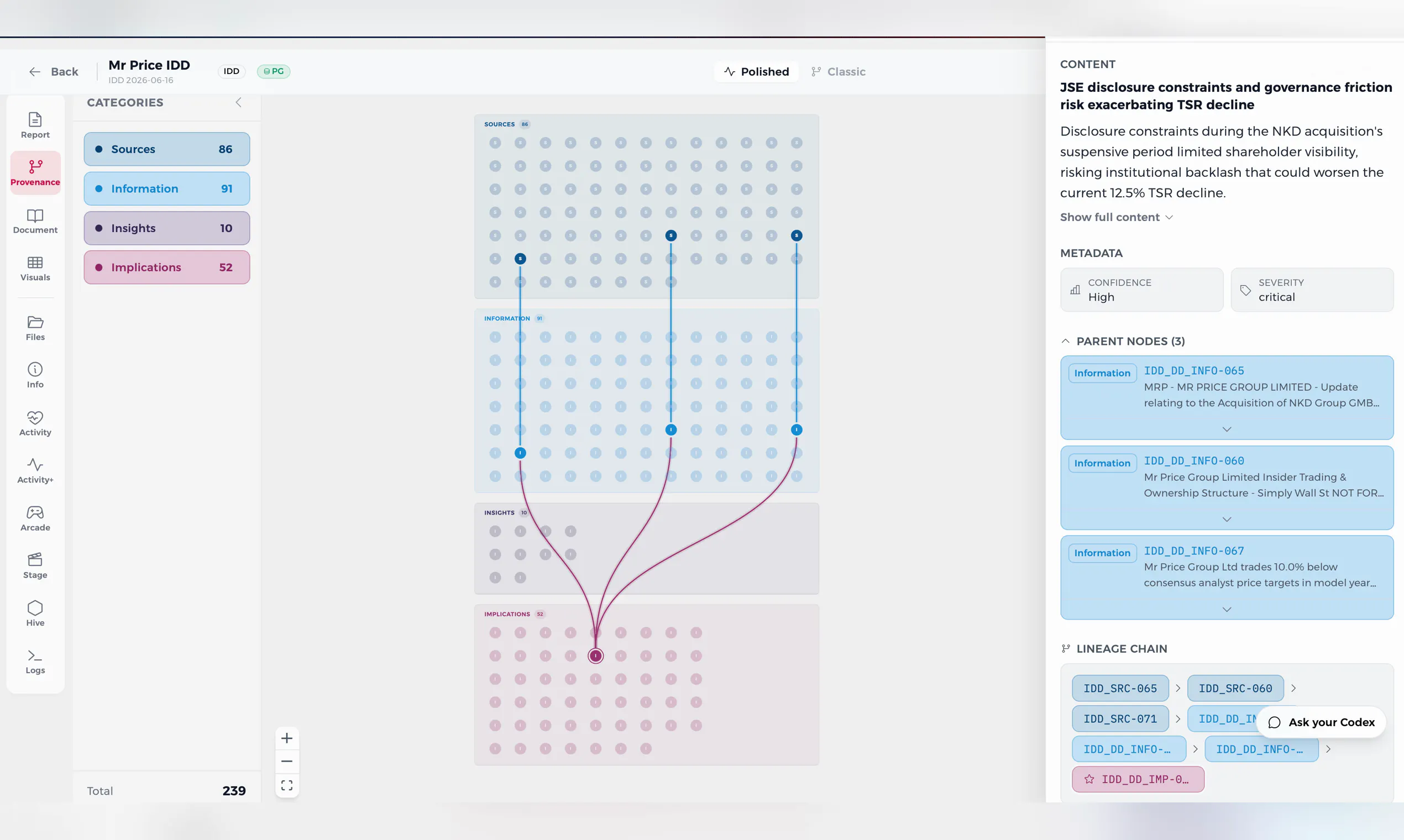This screenshot has width=1404, height=840.
Task: Zoom in on the provenance graph
Action: coord(287,738)
